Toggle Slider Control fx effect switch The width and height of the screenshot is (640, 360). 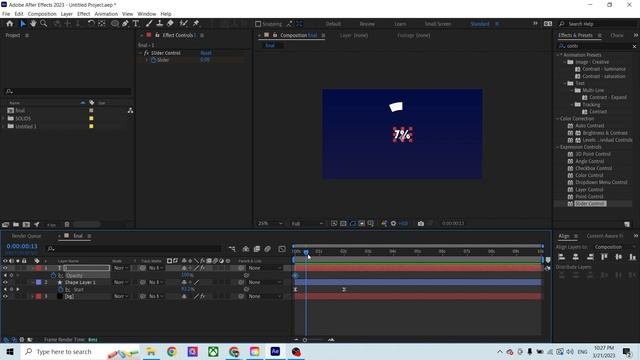coord(147,53)
